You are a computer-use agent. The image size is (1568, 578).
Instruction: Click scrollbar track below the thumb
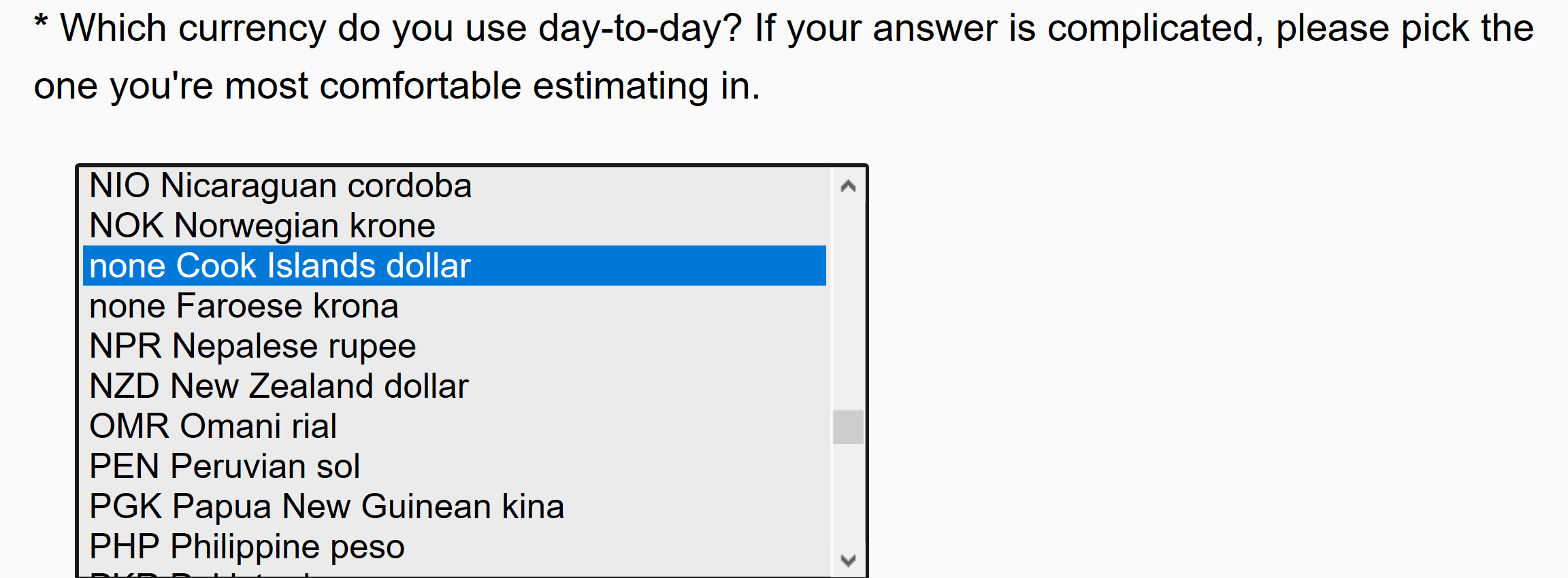(x=848, y=494)
